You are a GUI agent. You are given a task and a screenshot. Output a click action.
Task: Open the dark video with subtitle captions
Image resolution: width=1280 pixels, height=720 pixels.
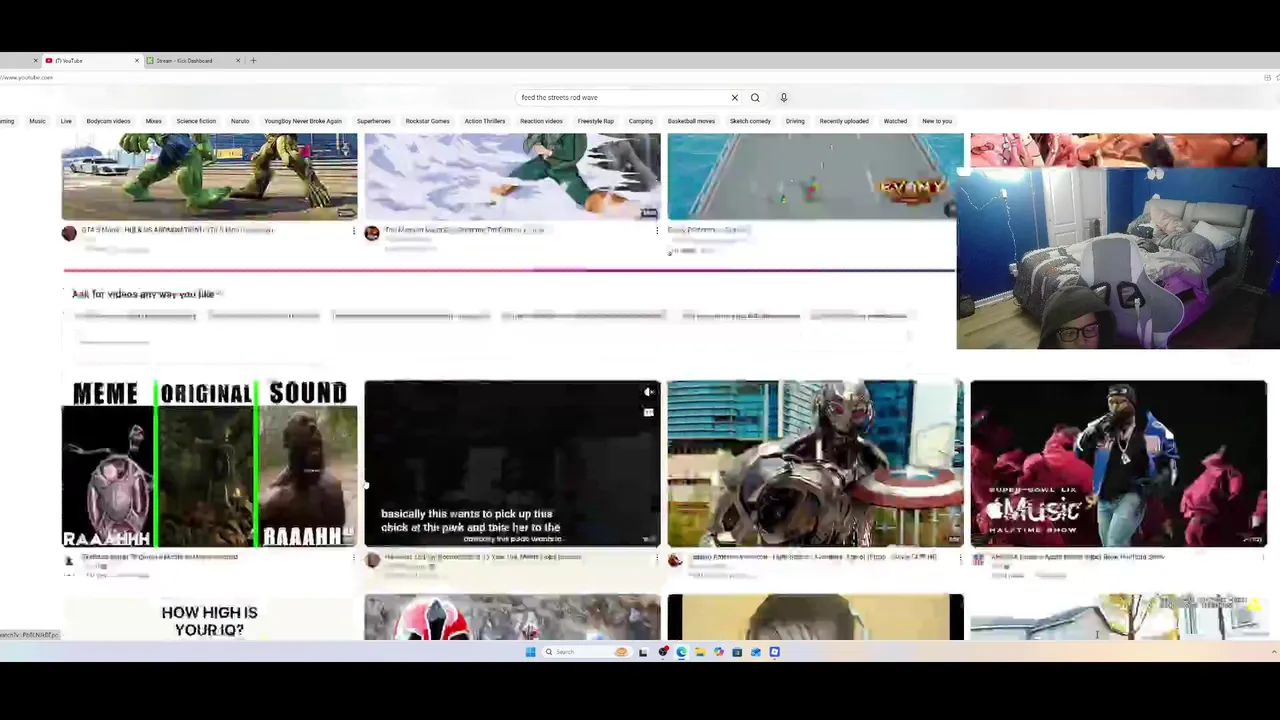tap(512, 464)
